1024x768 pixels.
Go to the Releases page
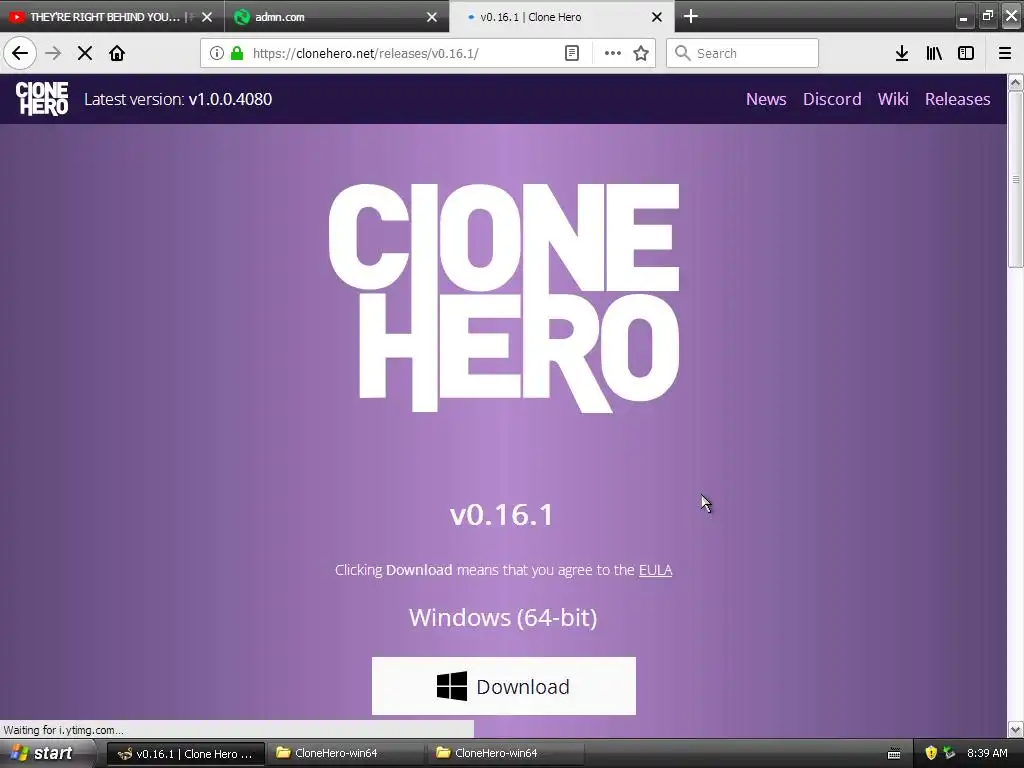click(x=957, y=99)
